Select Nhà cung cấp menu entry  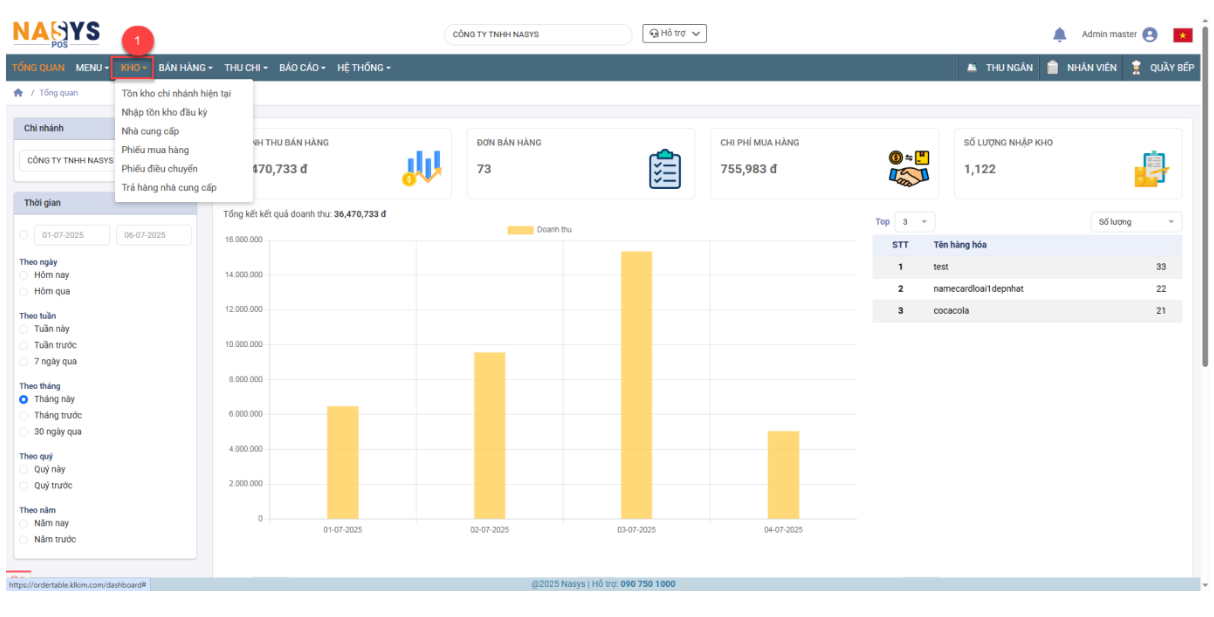[150, 131]
